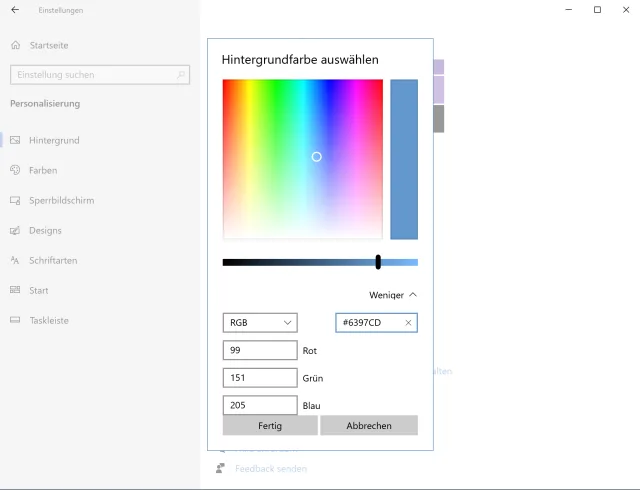Click the Farben palette icon
Screen dimensions: 640x490
click(x=15, y=170)
